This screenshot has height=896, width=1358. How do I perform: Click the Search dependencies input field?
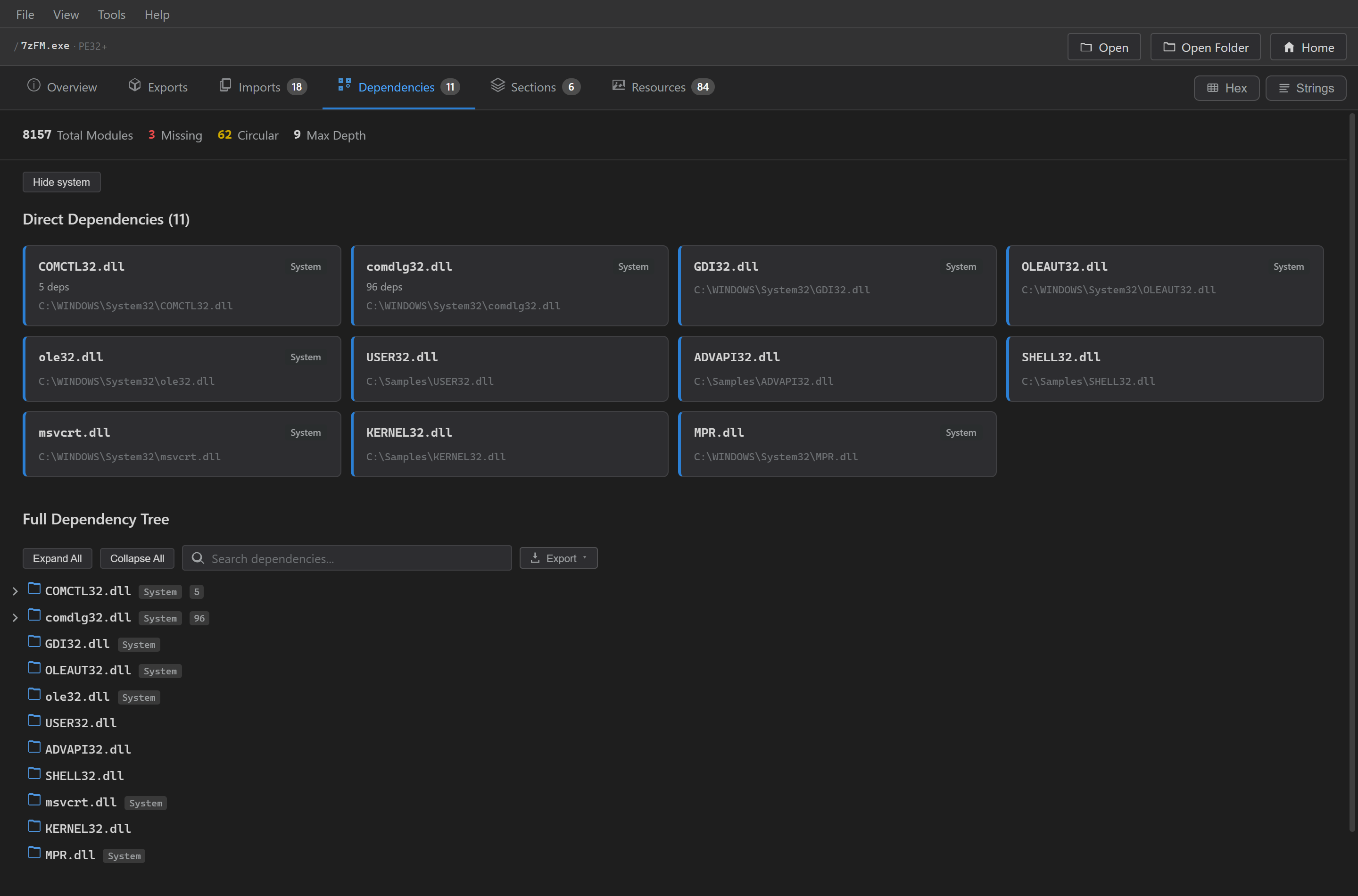coord(347,558)
